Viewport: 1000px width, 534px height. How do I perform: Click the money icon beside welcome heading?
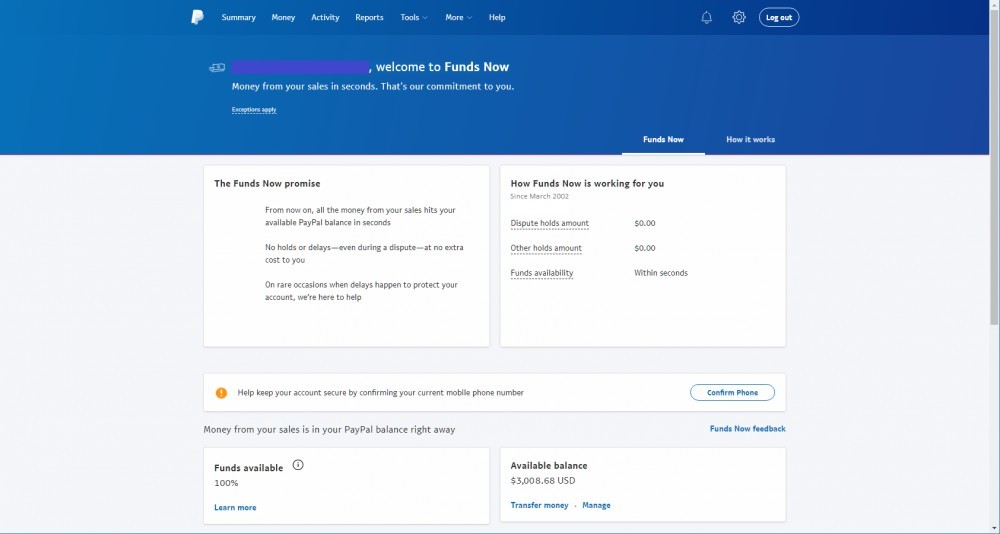[x=217, y=68]
